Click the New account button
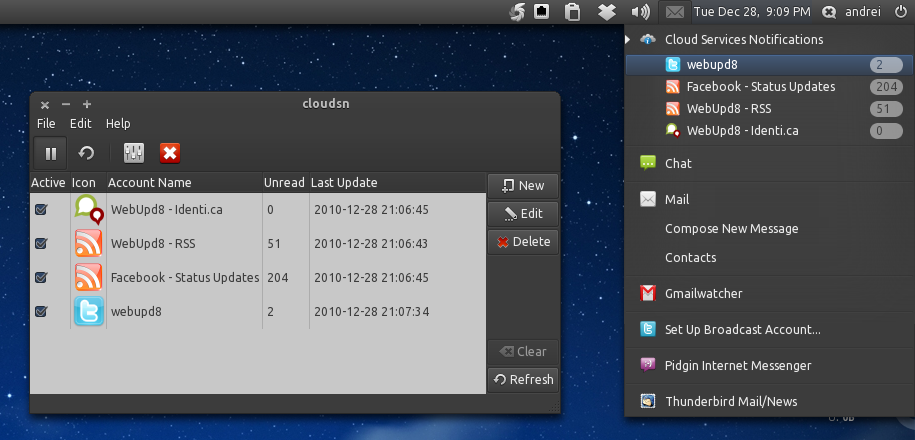 tap(523, 186)
